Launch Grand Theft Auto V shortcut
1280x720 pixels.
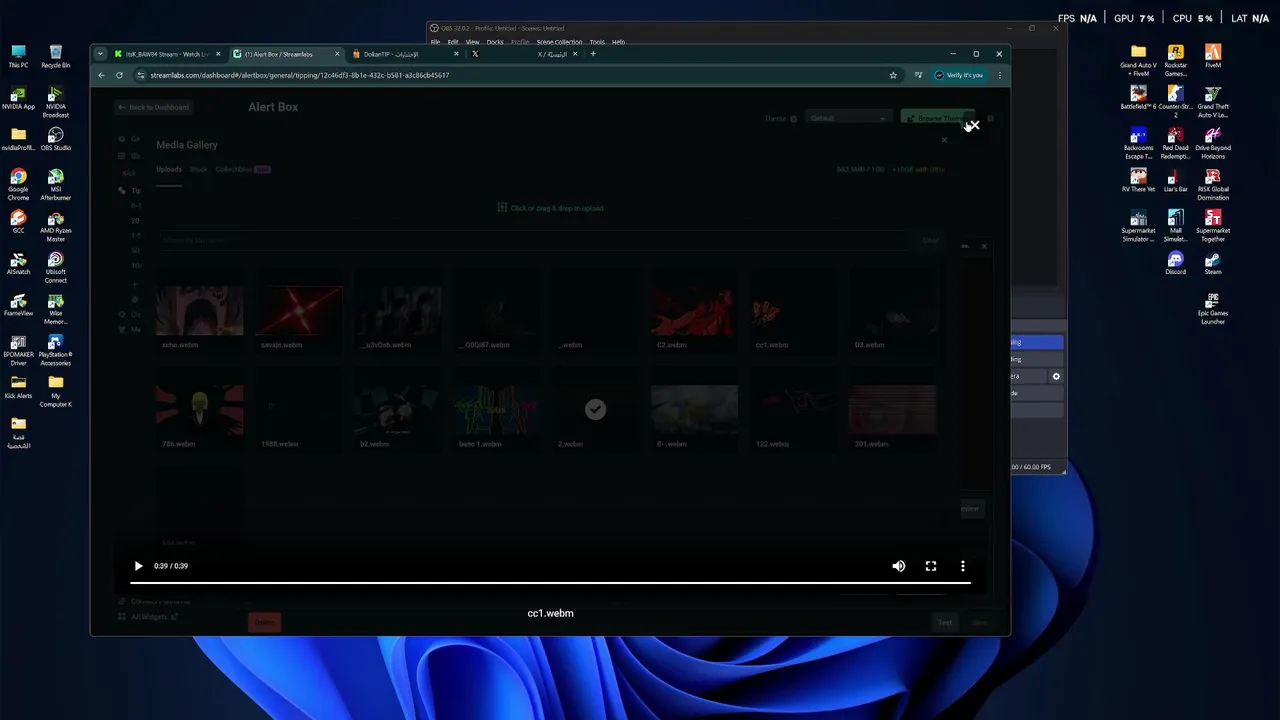(x=1213, y=101)
